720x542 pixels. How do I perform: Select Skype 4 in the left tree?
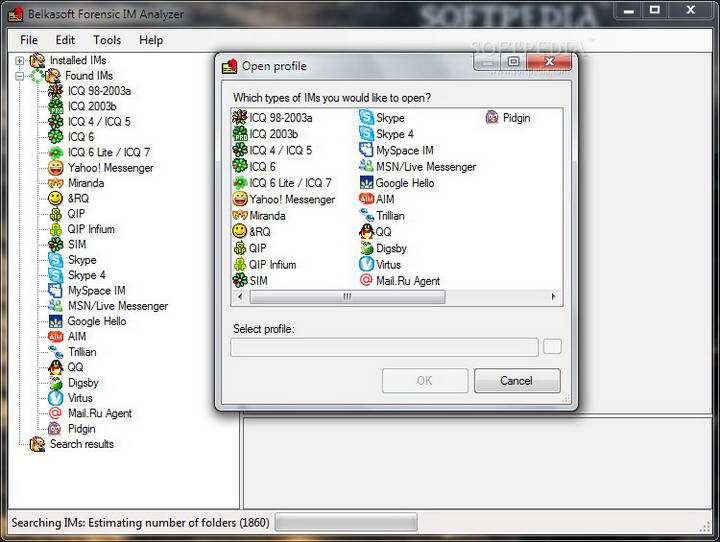(x=87, y=275)
